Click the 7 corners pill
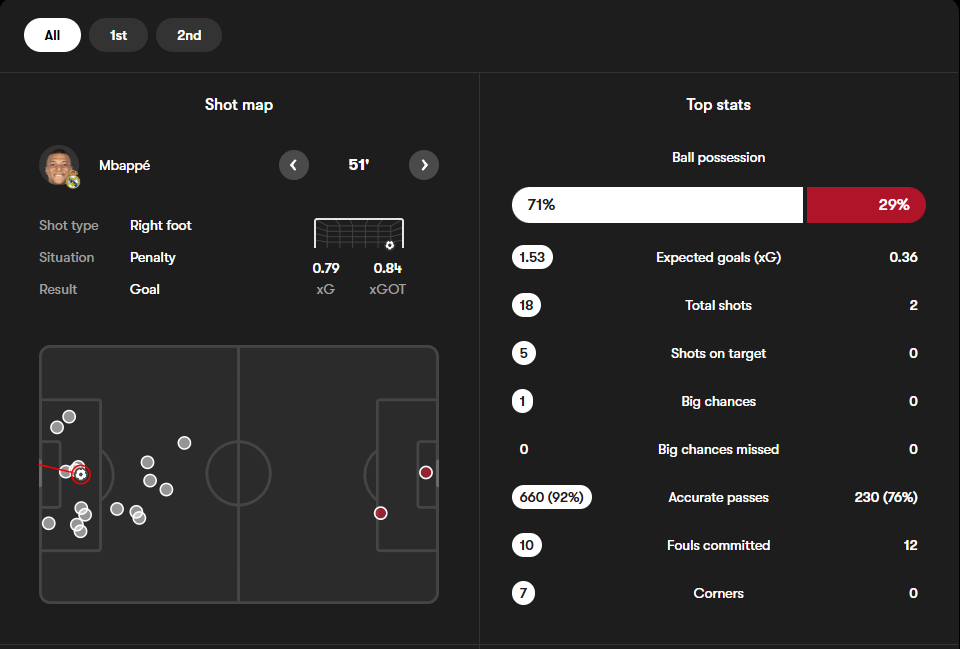Viewport: 960px width, 649px height. [x=523, y=593]
